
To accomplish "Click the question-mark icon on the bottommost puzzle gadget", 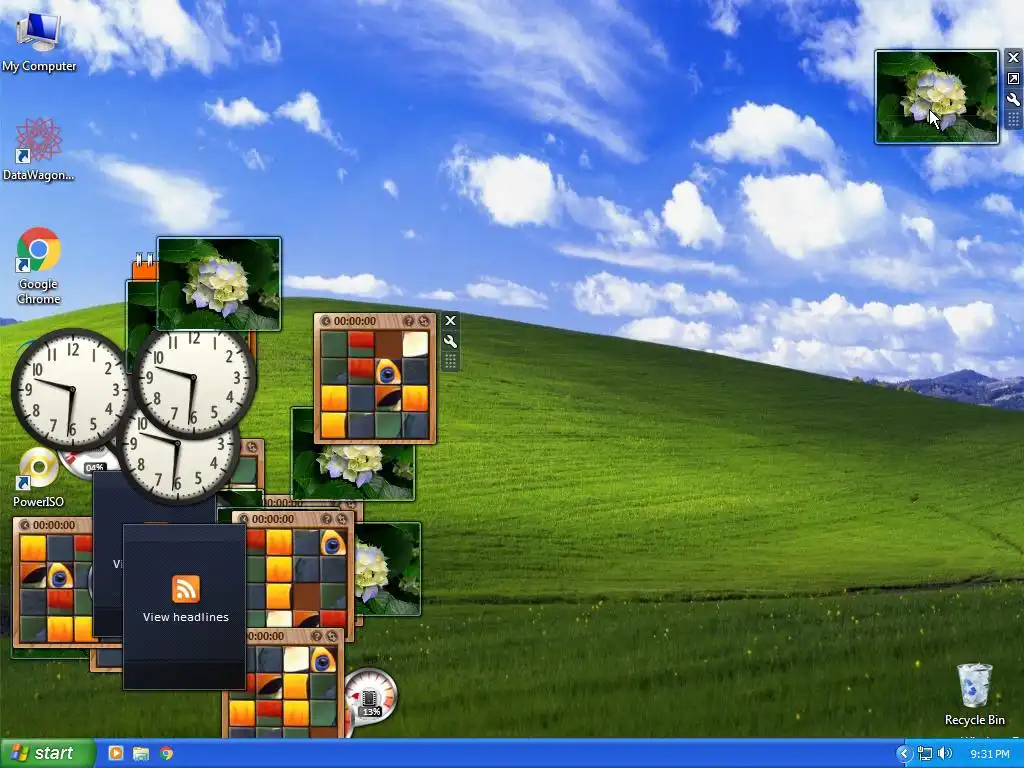I will [317, 636].
